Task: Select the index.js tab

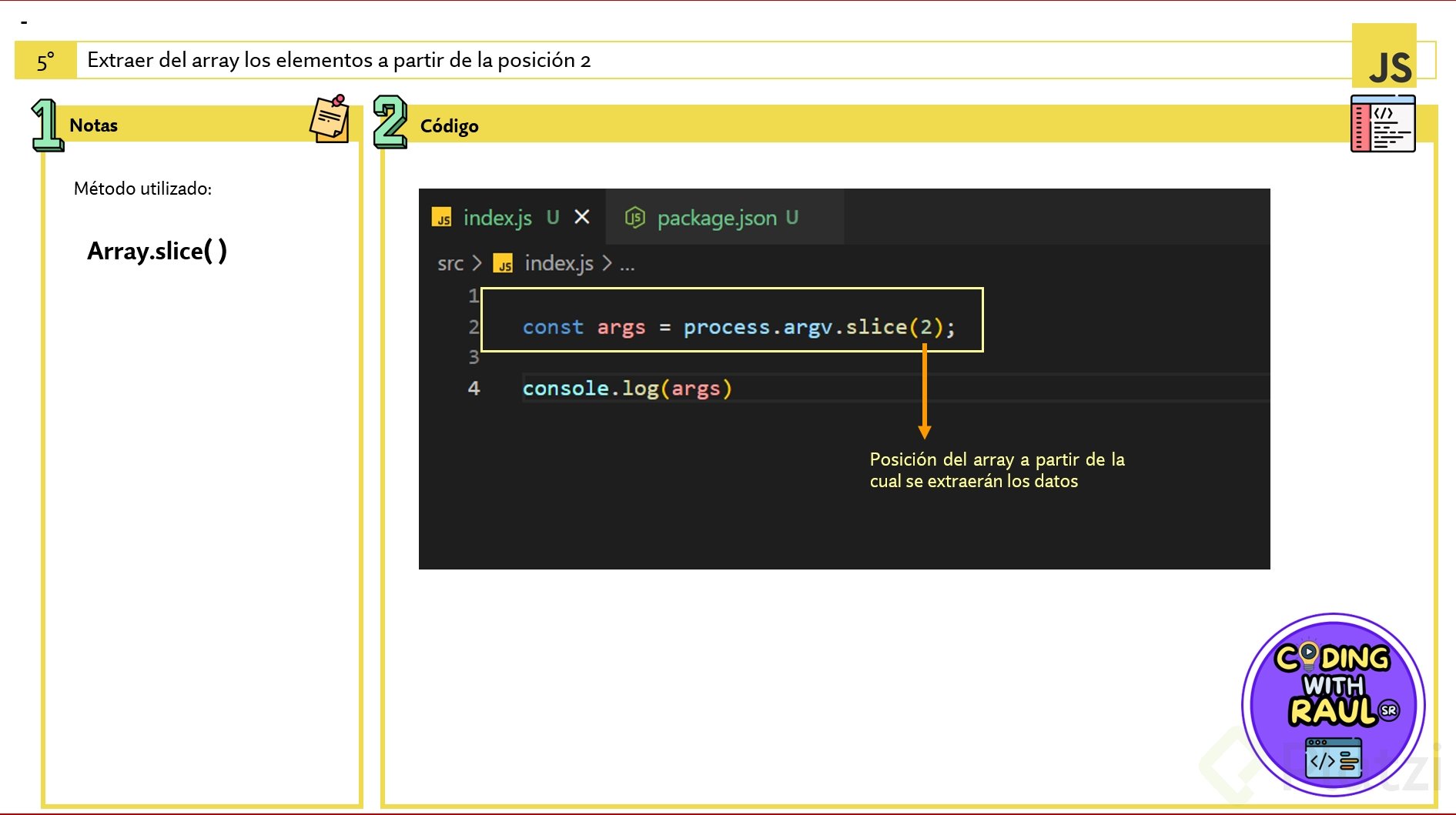Action: click(497, 219)
